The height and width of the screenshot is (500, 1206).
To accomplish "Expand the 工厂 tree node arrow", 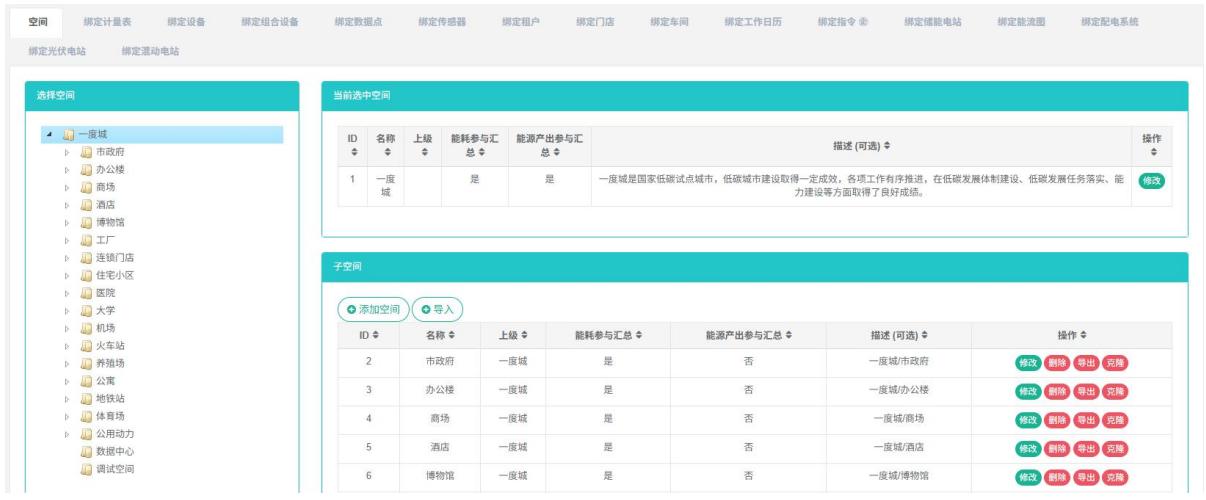I will pyautogui.click(x=68, y=240).
